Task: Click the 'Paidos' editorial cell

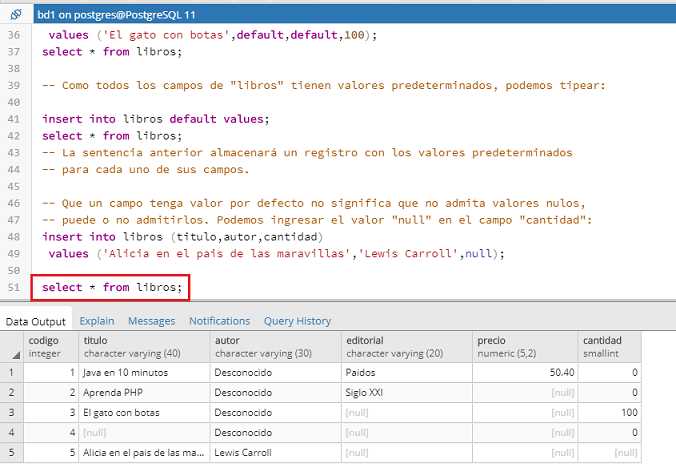Action: tap(407, 373)
